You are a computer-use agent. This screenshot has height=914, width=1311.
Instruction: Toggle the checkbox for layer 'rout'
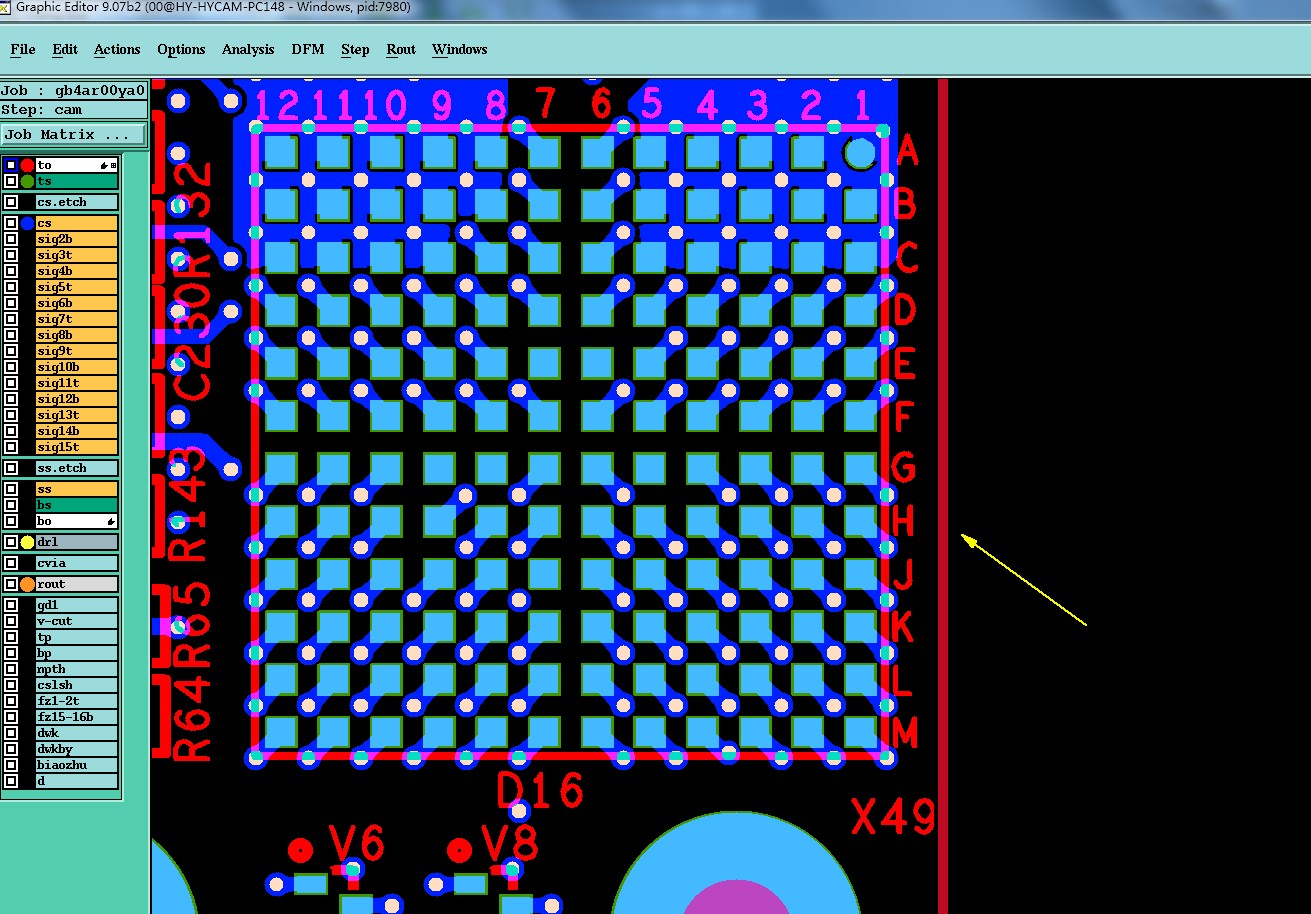(x=11, y=584)
